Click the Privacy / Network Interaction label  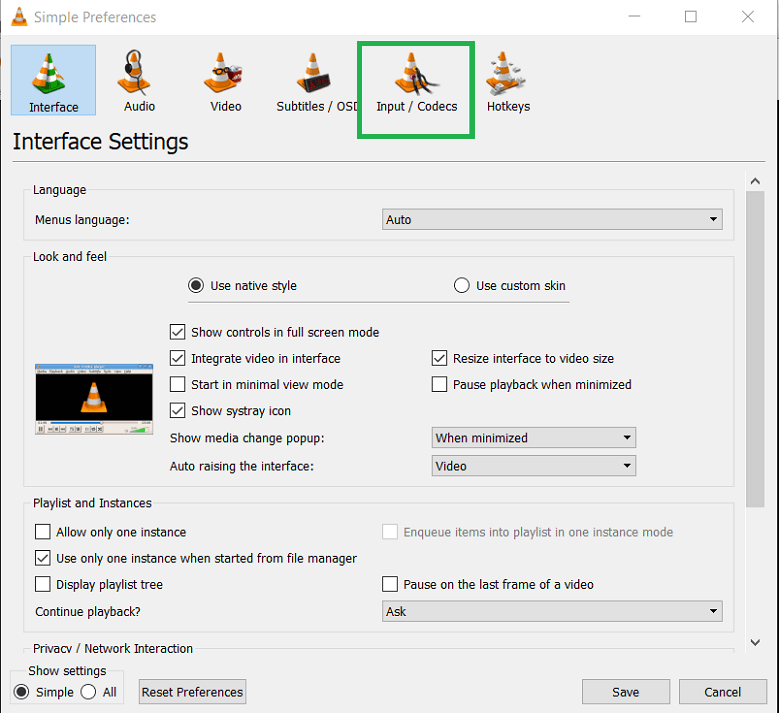pyautogui.click(x=113, y=648)
